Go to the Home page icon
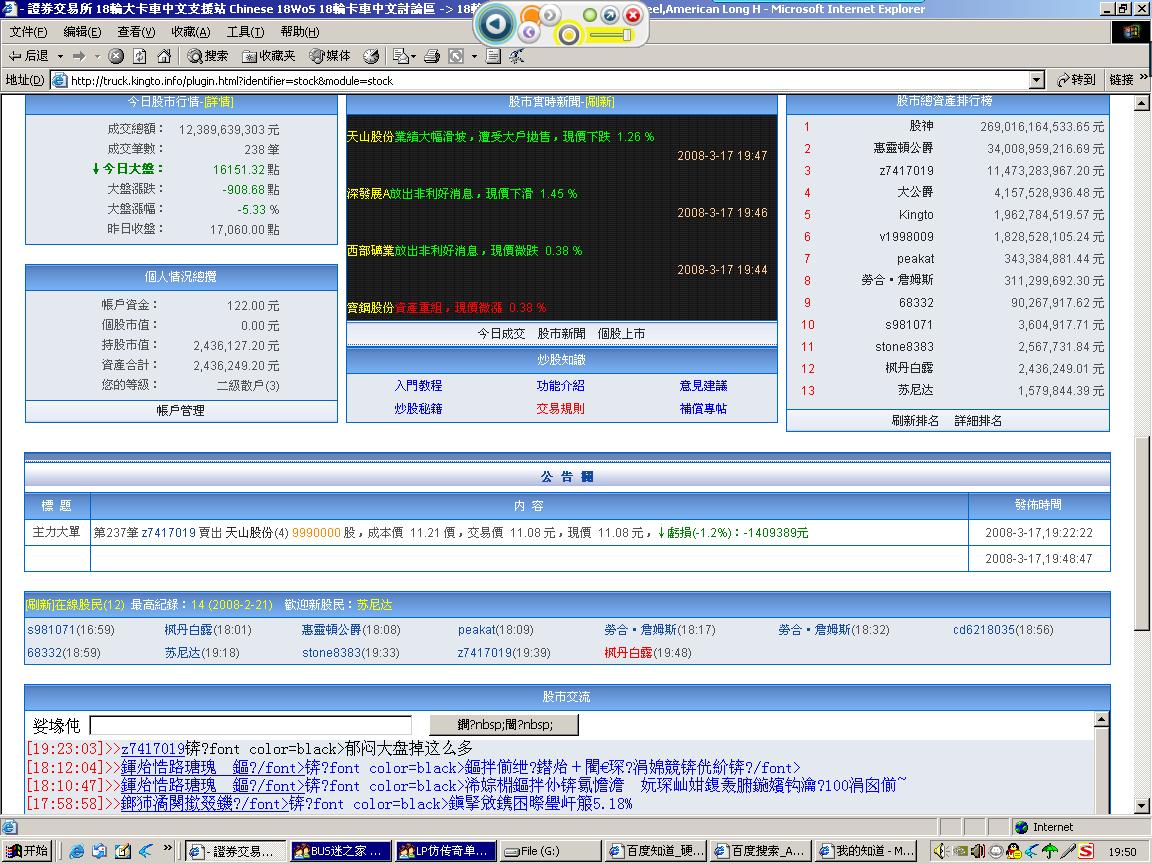The height and width of the screenshot is (864, 1152). click(x=163, y=56)
